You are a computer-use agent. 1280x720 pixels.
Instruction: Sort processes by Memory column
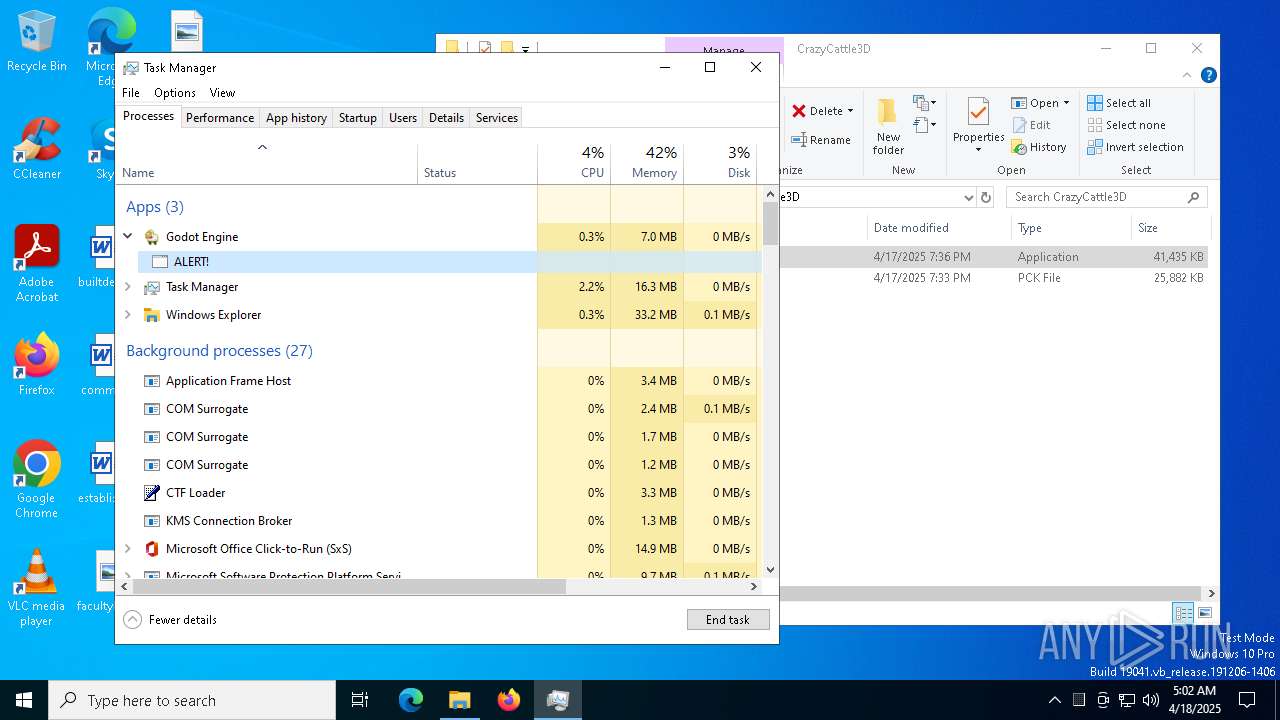tap(647, 163)
